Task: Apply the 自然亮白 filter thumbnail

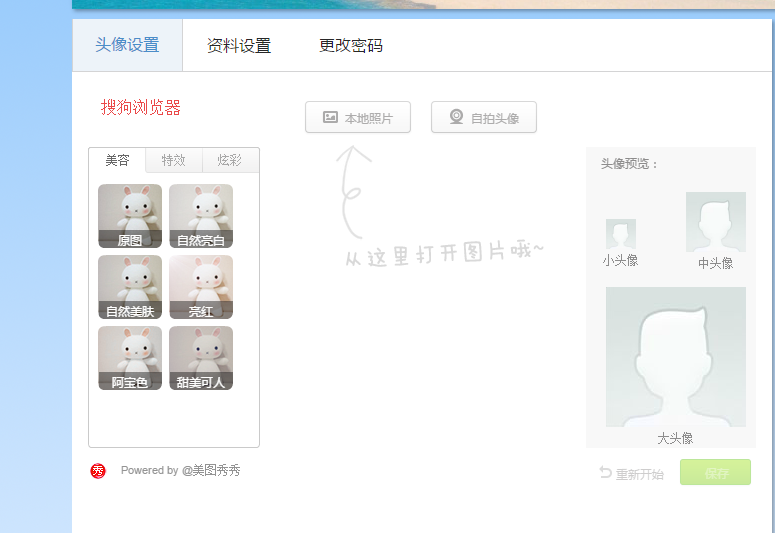Action: [x=201, y=216]
